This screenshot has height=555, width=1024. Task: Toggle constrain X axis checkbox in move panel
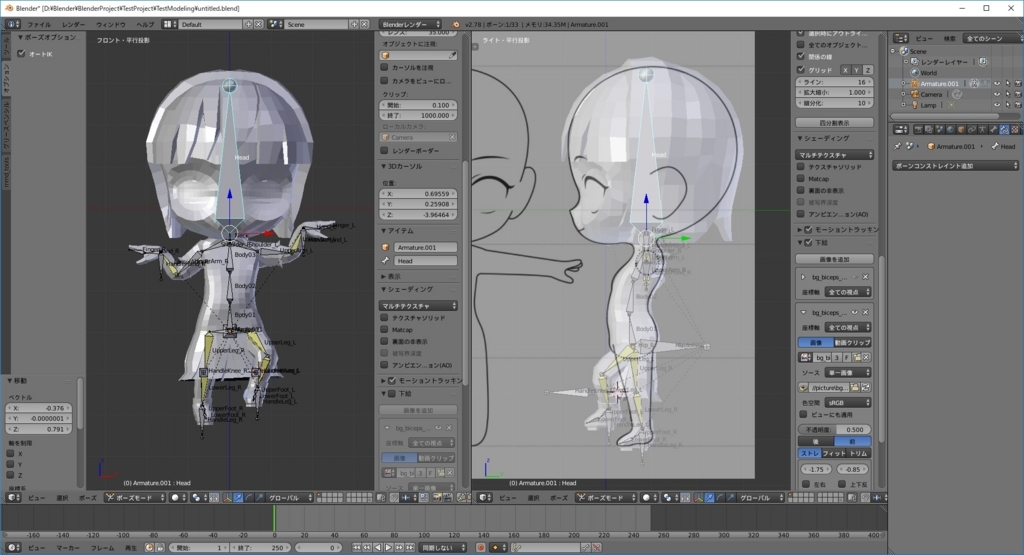[x=10, y=453]
